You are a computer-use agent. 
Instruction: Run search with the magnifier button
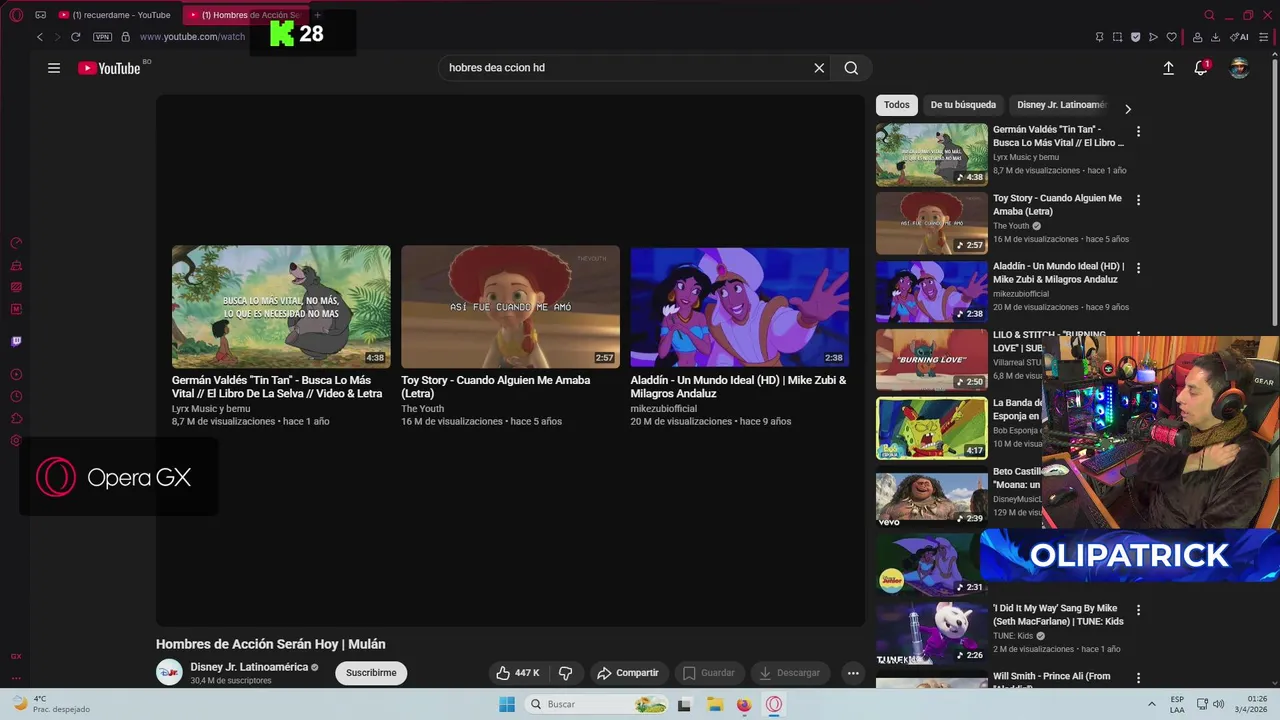click(851, 68)
